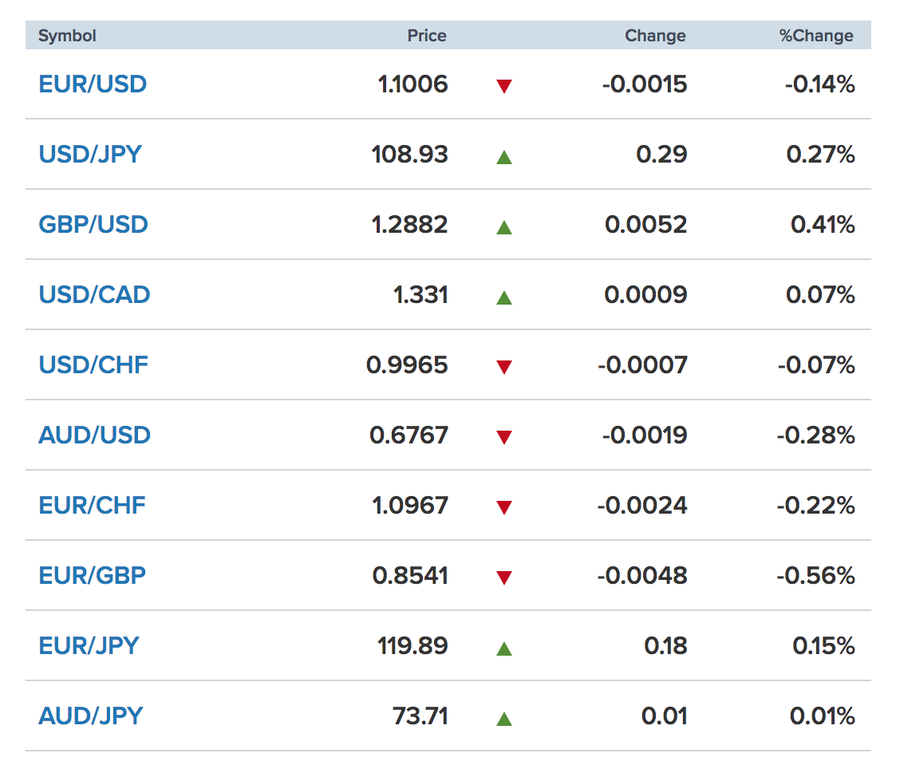Click the red down arrow for EUR/GBP
900x764 pixels.
tap(504, 577)
